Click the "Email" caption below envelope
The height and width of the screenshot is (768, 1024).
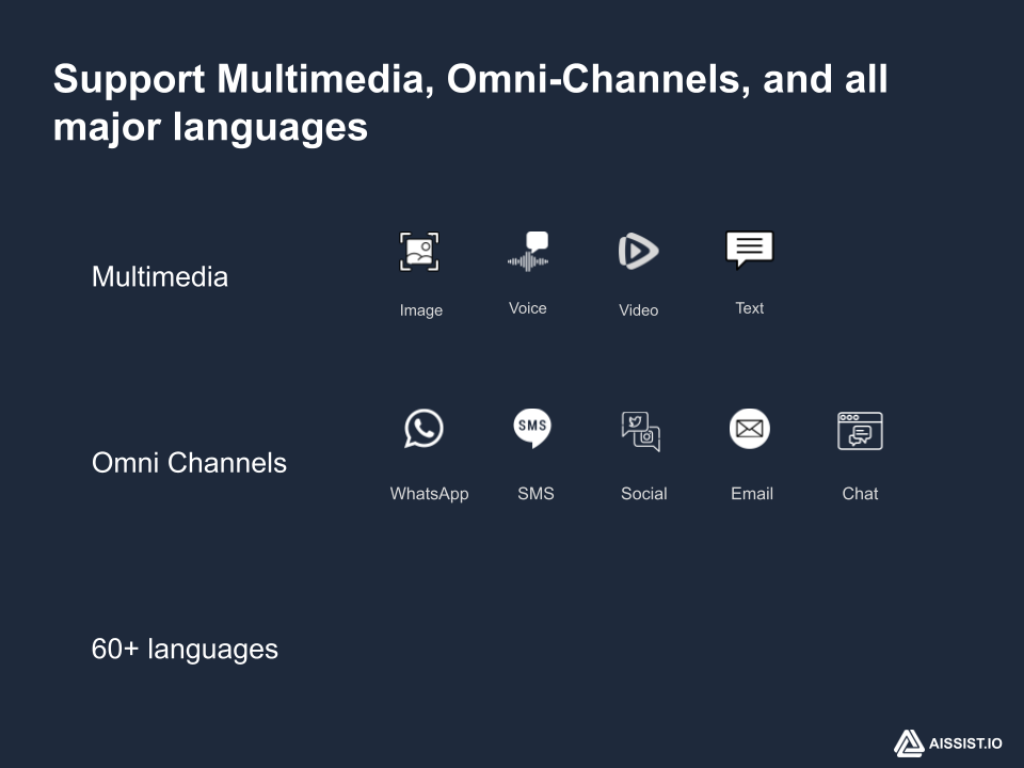coord(752,494)
